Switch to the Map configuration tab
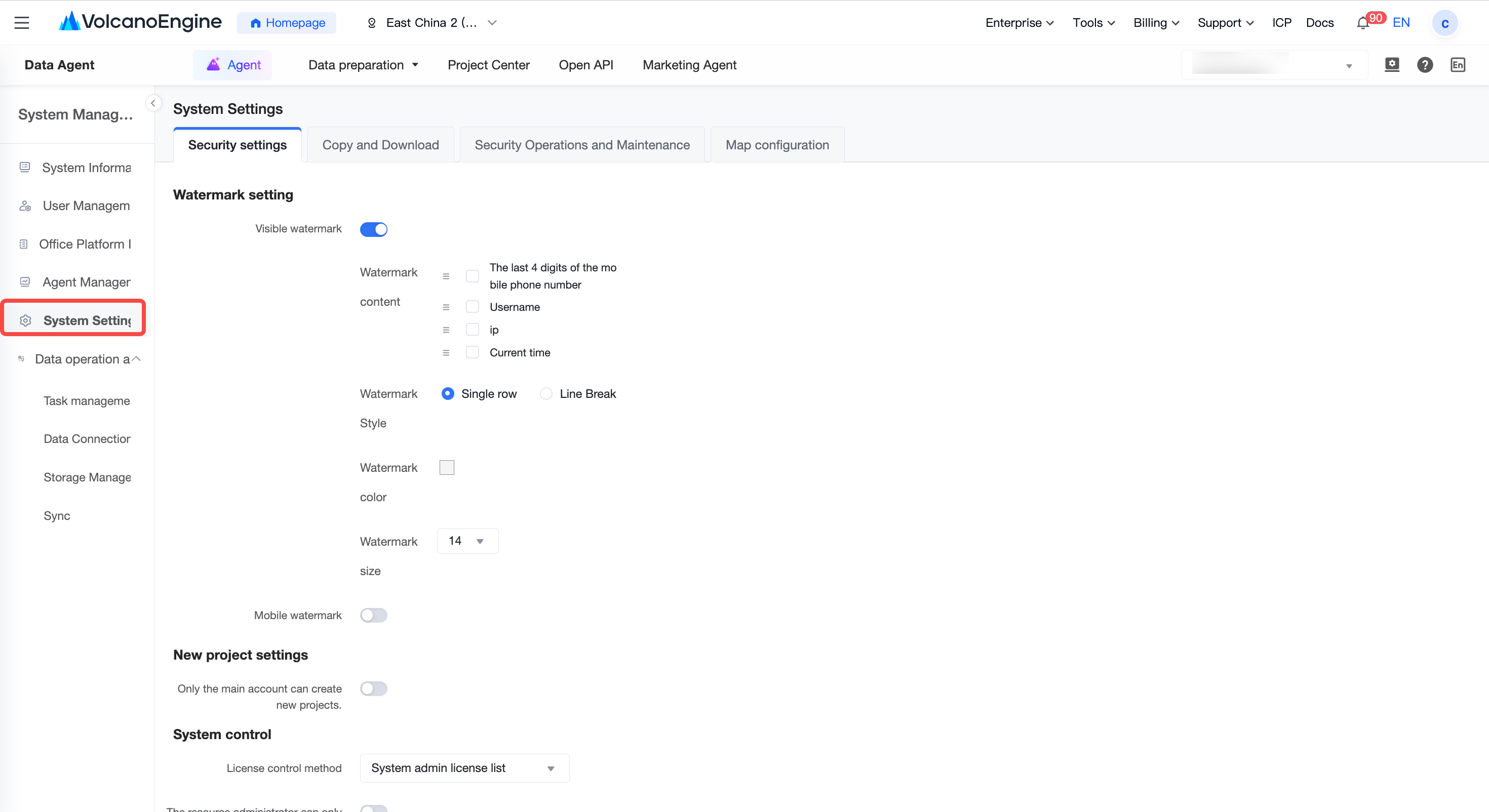 tap(777, 144)
